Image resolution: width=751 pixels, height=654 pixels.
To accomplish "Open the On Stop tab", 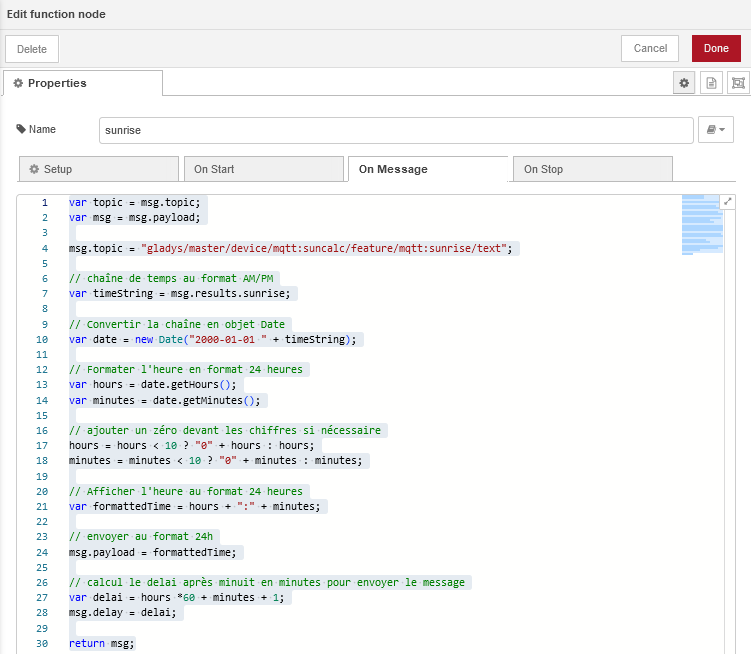I will click(592, 170).
